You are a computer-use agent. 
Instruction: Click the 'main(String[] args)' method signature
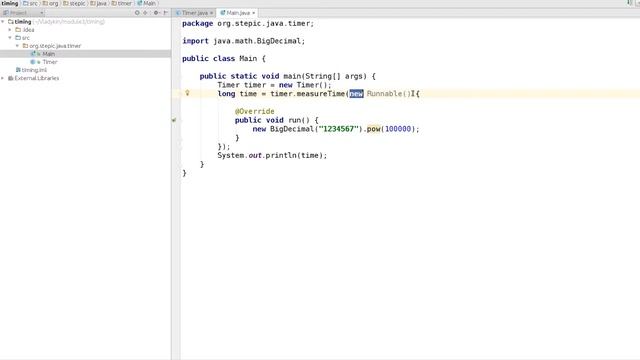tap(325, 76)
